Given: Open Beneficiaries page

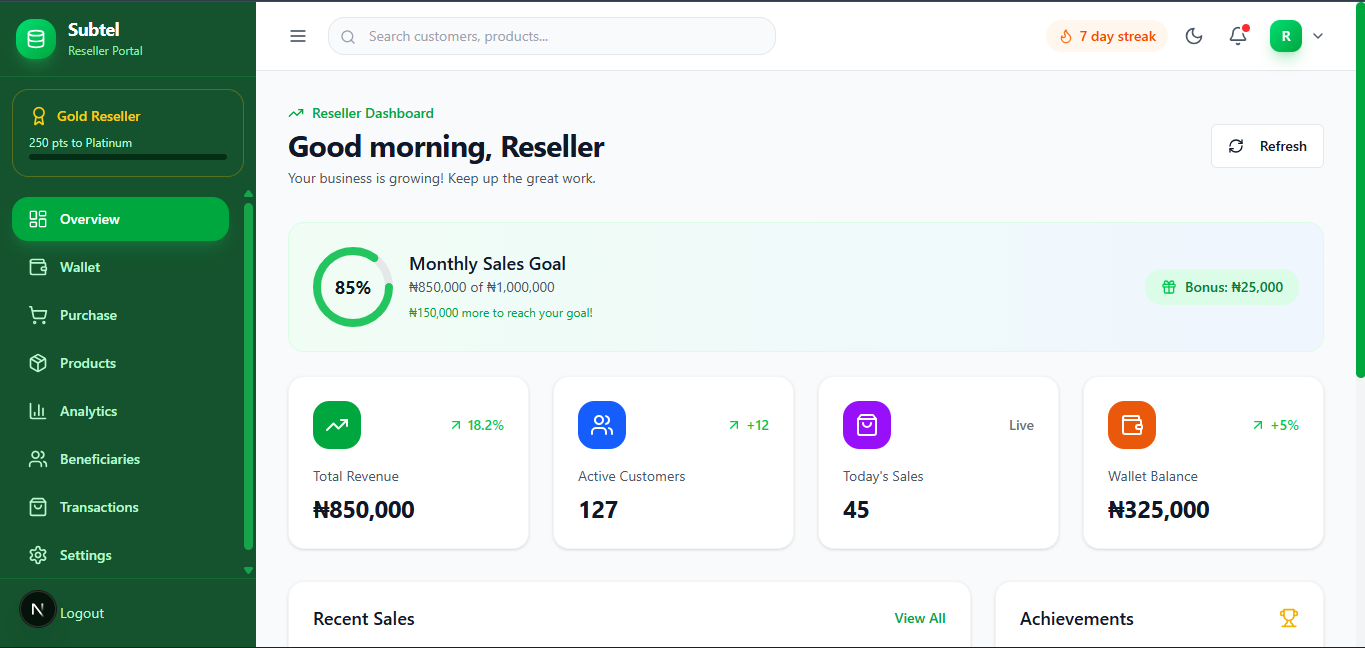Looking at the screenshot, I should [120, 459].
